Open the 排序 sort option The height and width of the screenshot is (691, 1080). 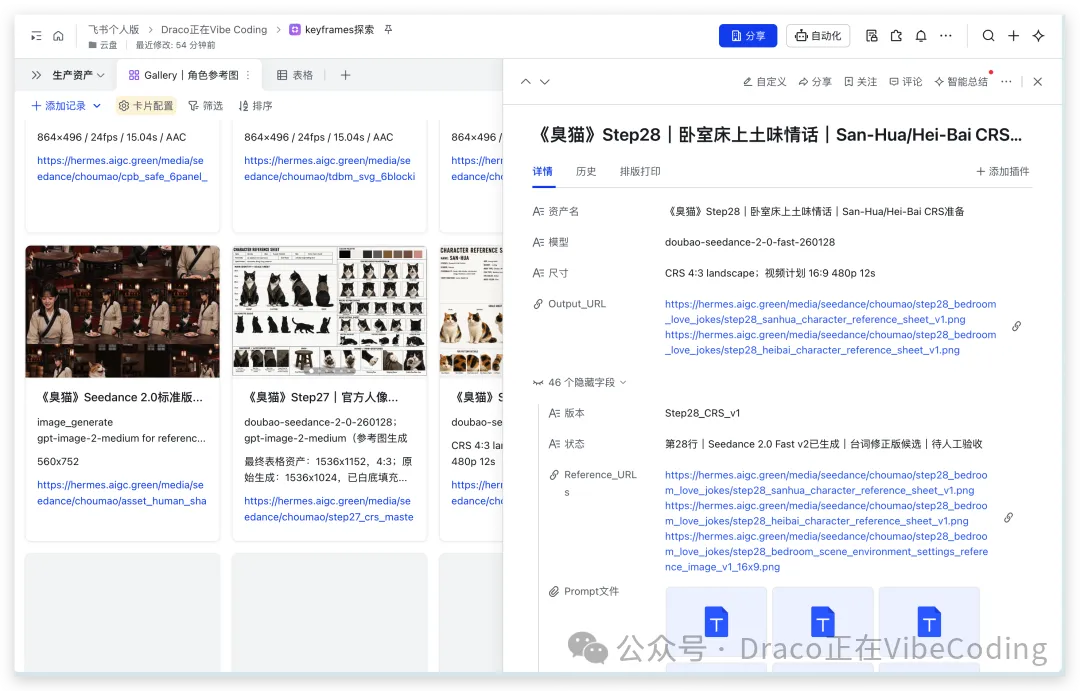pyautogui.click(x=255, y=105)
